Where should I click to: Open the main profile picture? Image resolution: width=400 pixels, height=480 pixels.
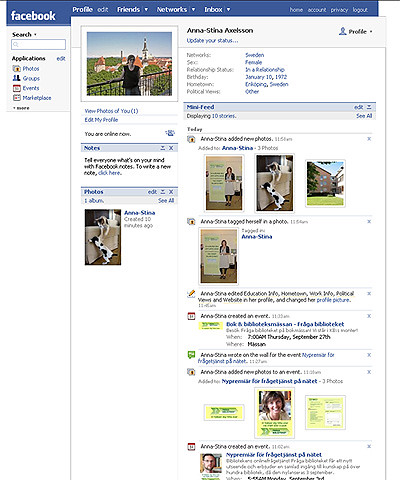[129, 64]
